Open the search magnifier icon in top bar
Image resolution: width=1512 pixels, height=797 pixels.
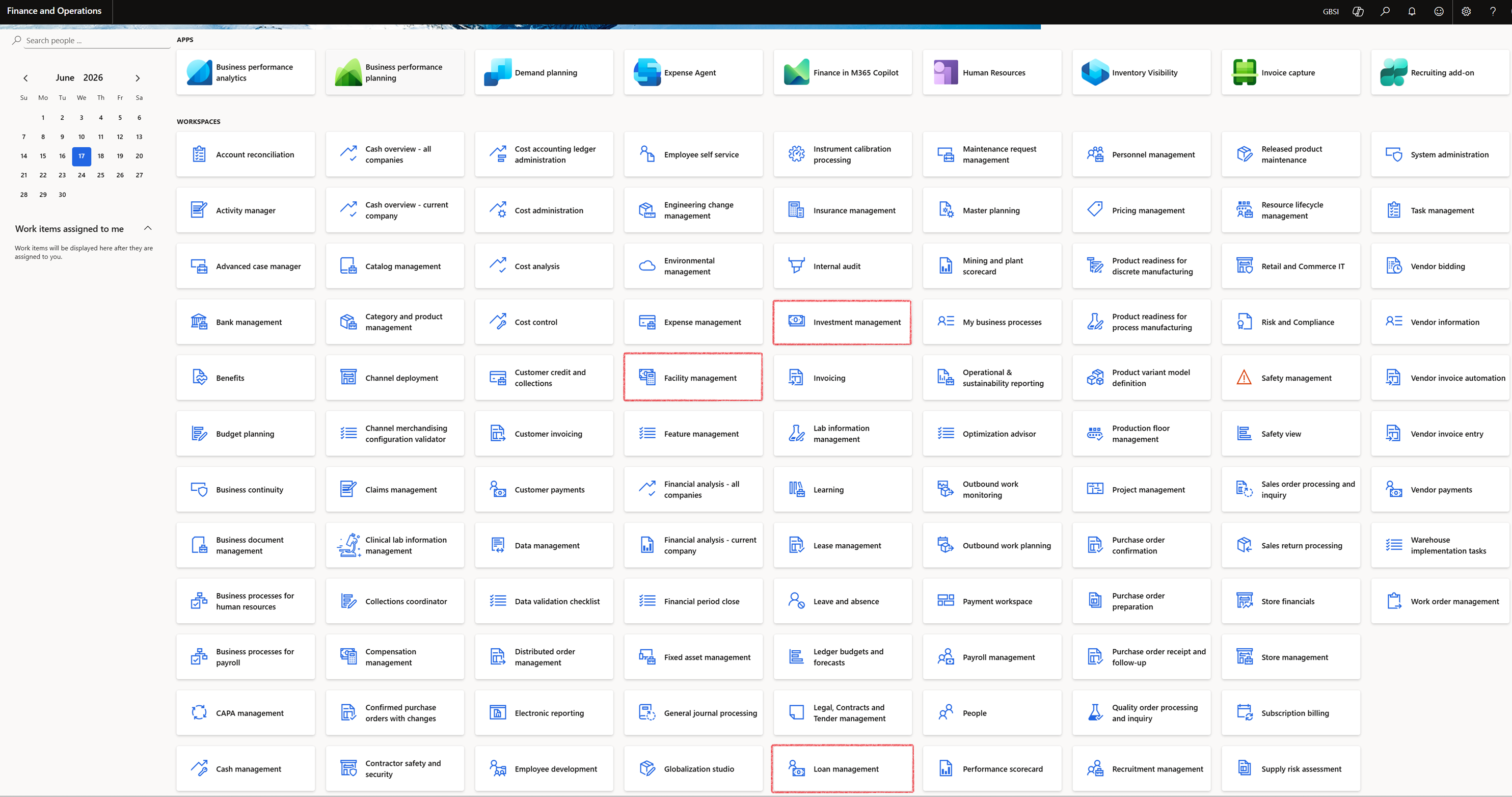[1385, 11]
